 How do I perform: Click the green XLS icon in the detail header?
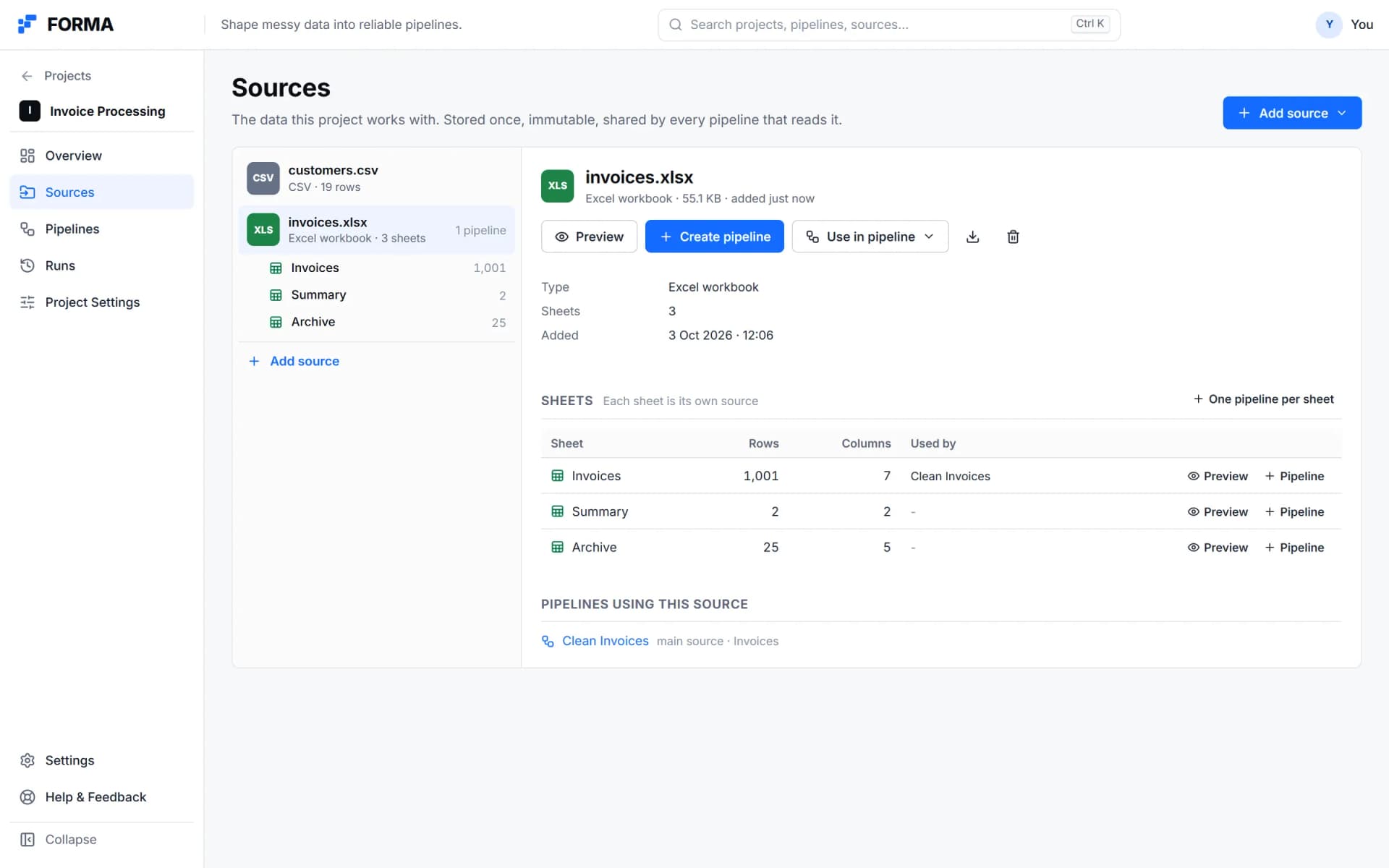(557, 186)
